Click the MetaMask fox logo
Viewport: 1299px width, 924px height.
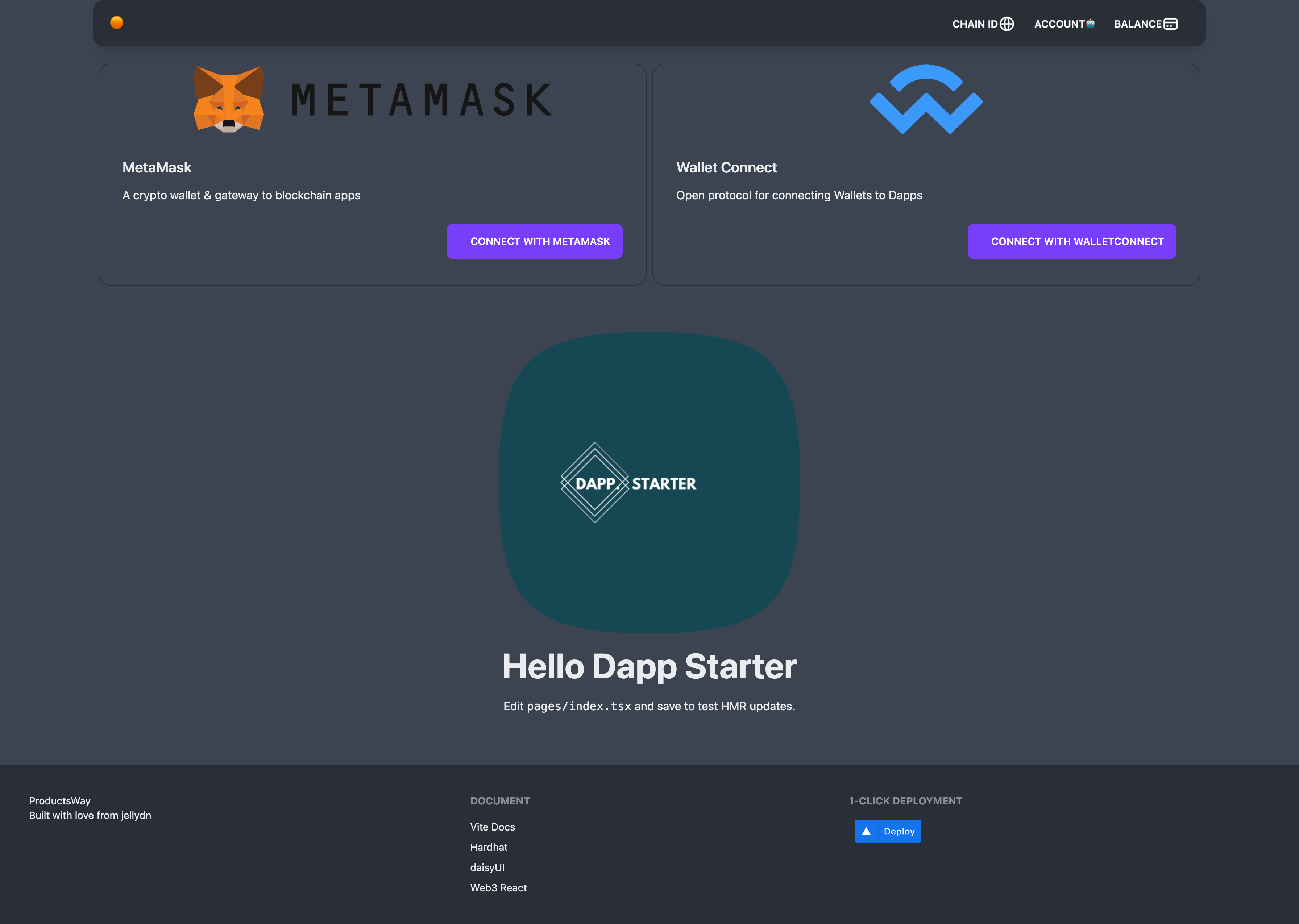[229, 100]
